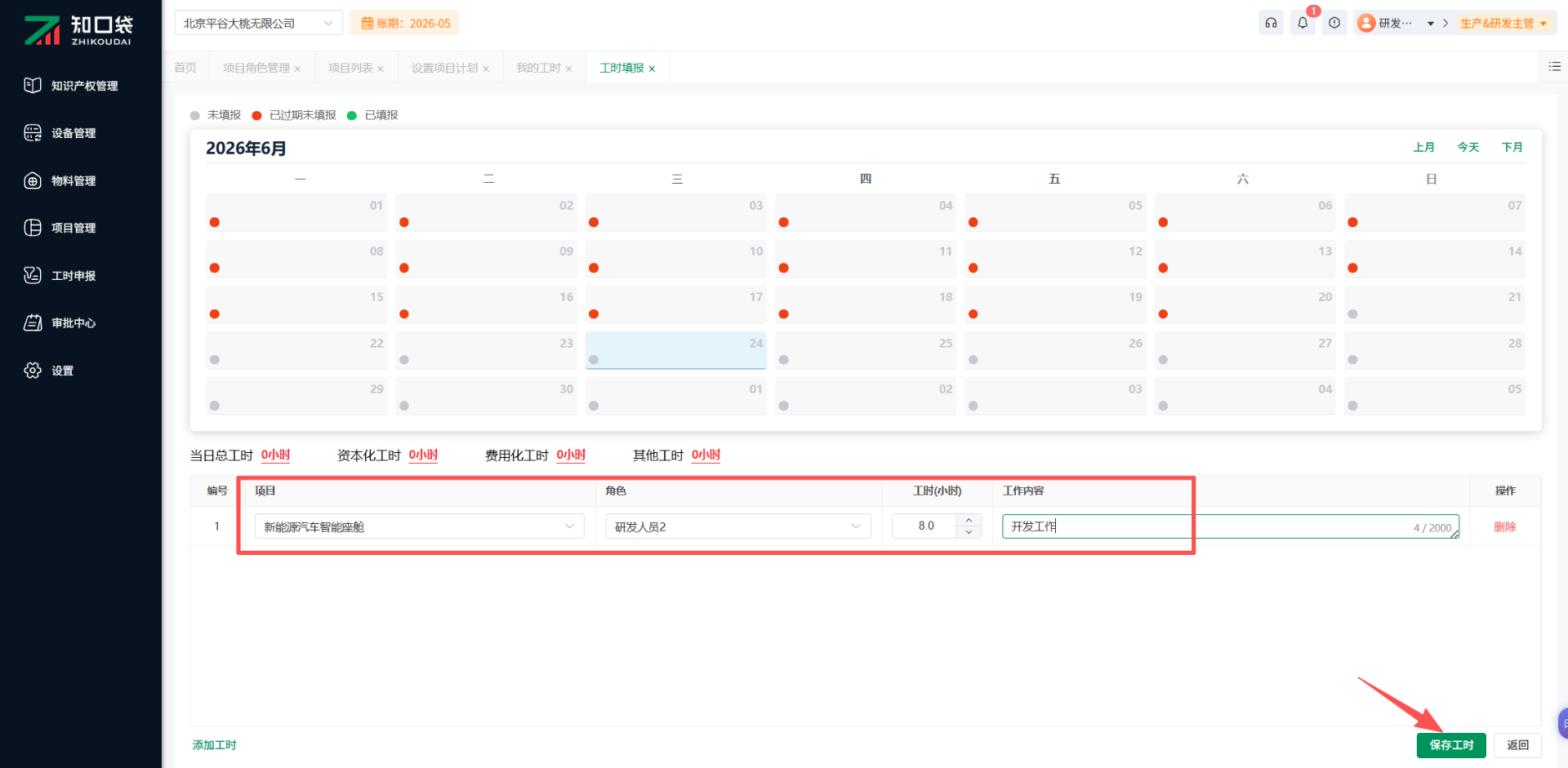Open the 项目 dropdown for row 1

coord(420,526)
